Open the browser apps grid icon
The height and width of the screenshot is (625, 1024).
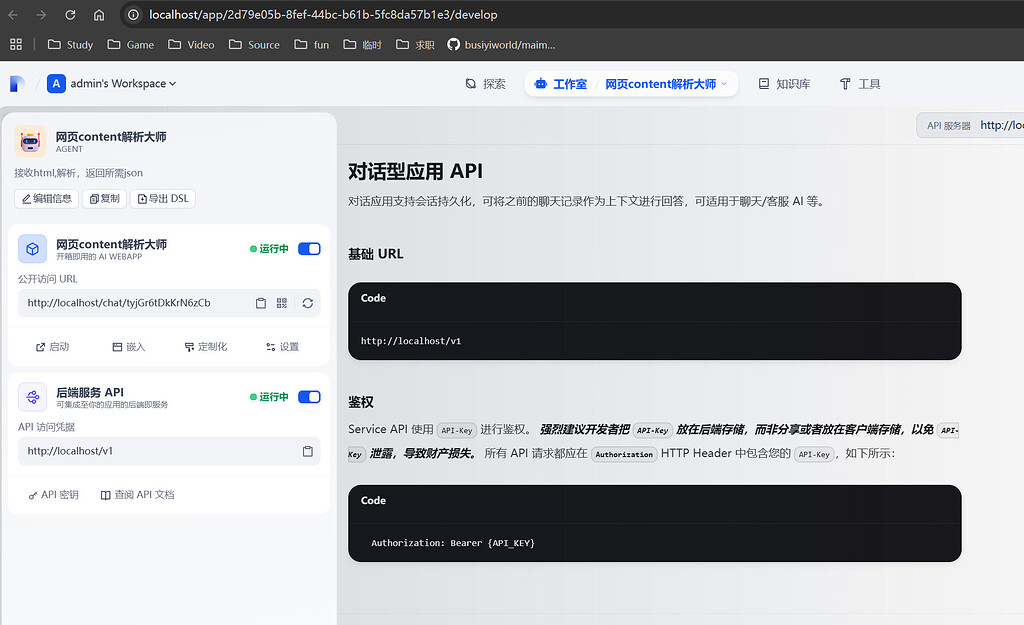16,44
